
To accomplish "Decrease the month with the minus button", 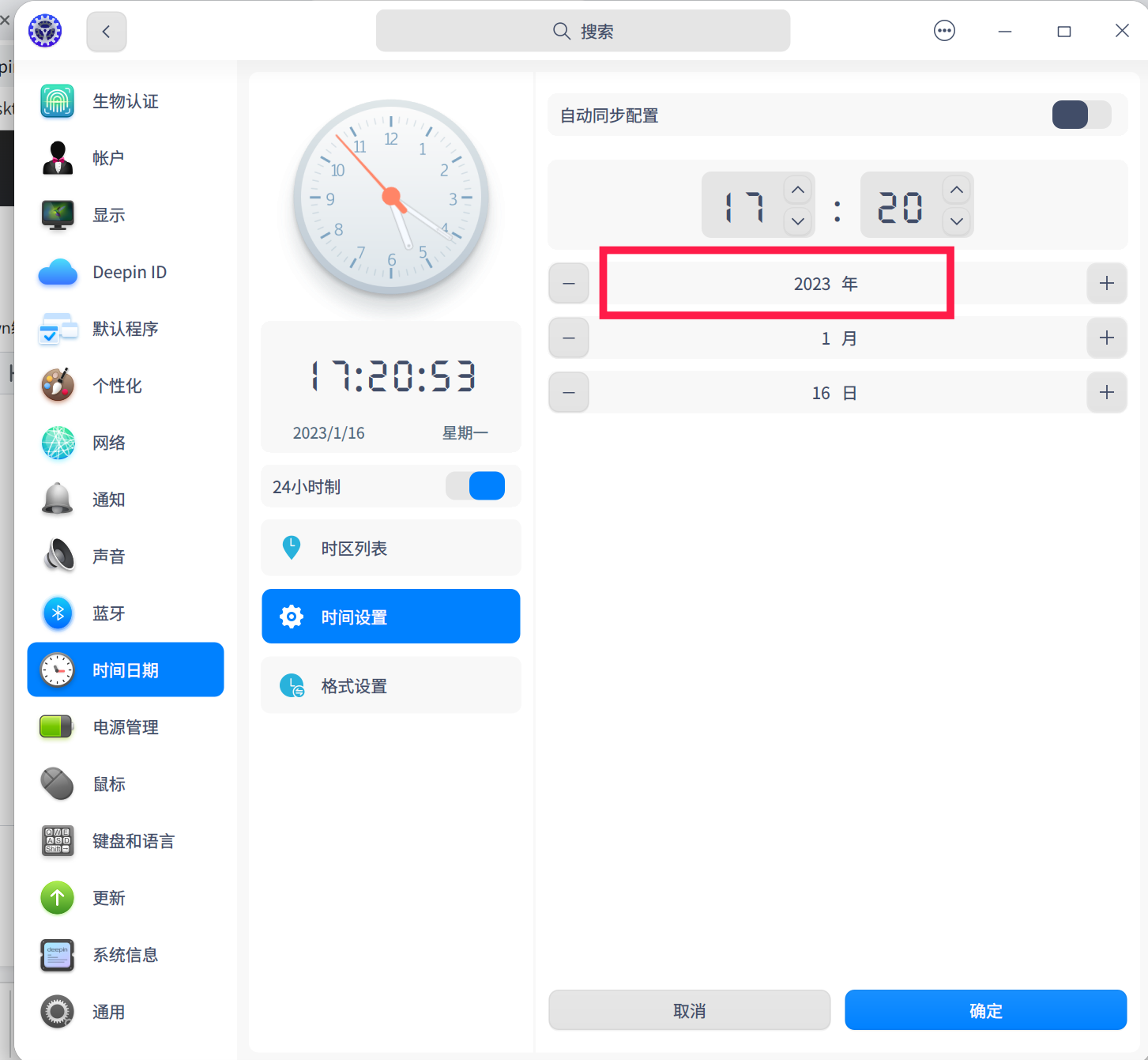I will [x=569, y=338].
